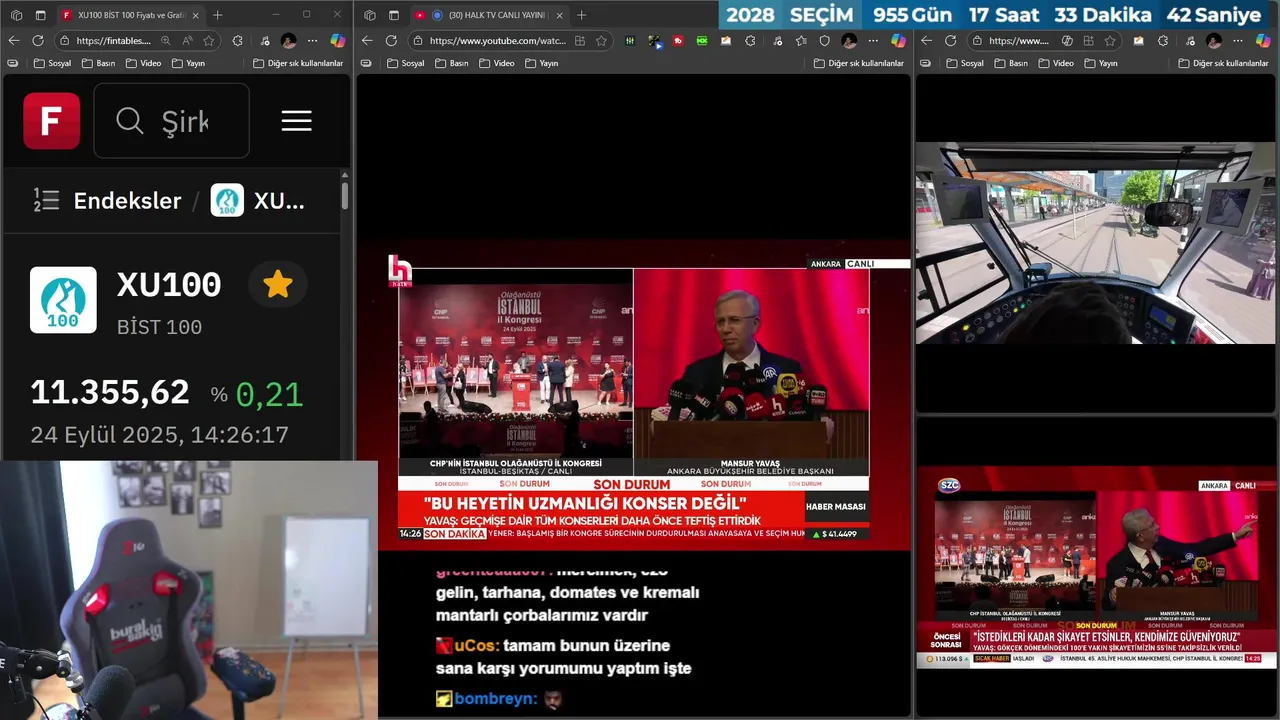
Task: Open favorites list icon in YouTube window
Action: (801, 40)
